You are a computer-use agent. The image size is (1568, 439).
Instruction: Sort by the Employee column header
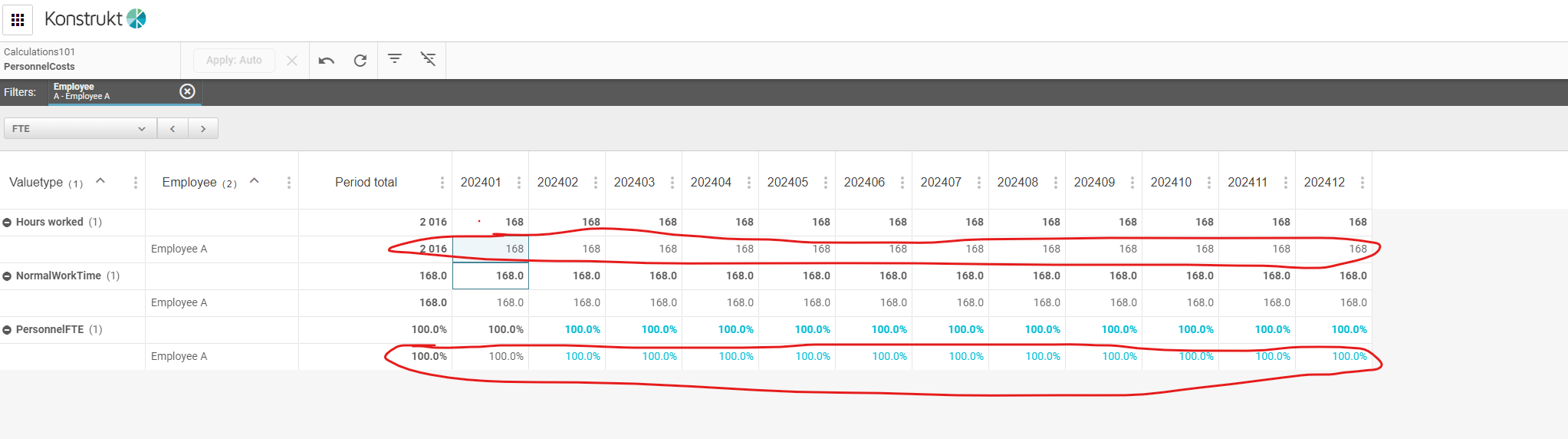[189, 183]
